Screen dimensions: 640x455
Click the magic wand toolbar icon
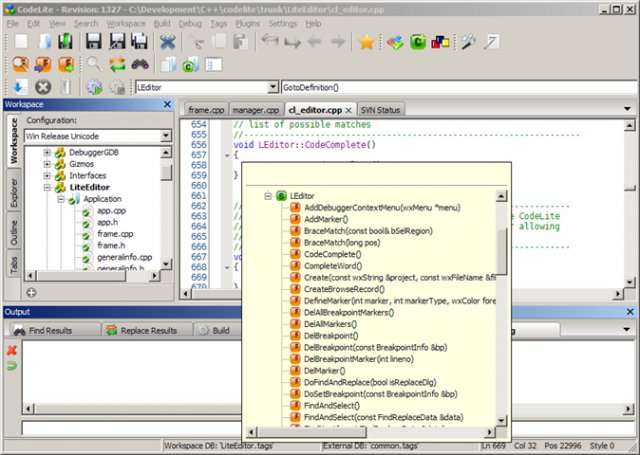(469, 42)
